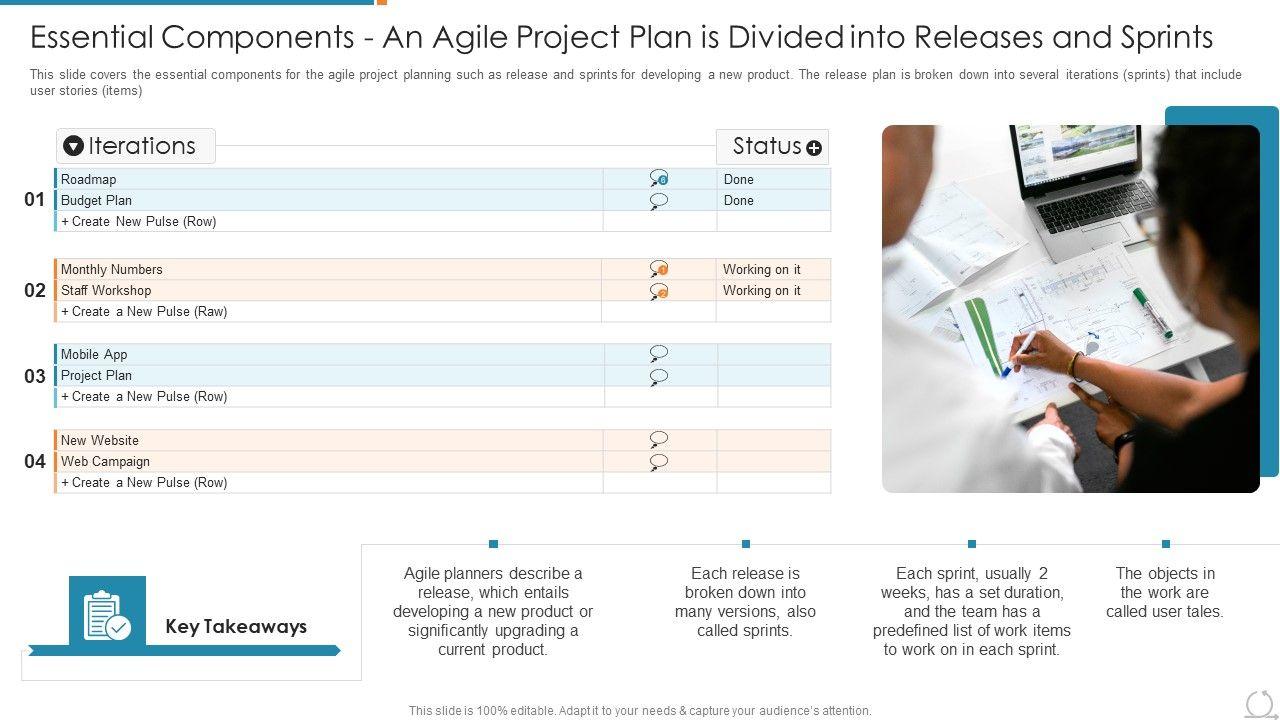1280x720 pixels.
Task: Click the Key Takeaways clipboard icon
Action: 107,614
